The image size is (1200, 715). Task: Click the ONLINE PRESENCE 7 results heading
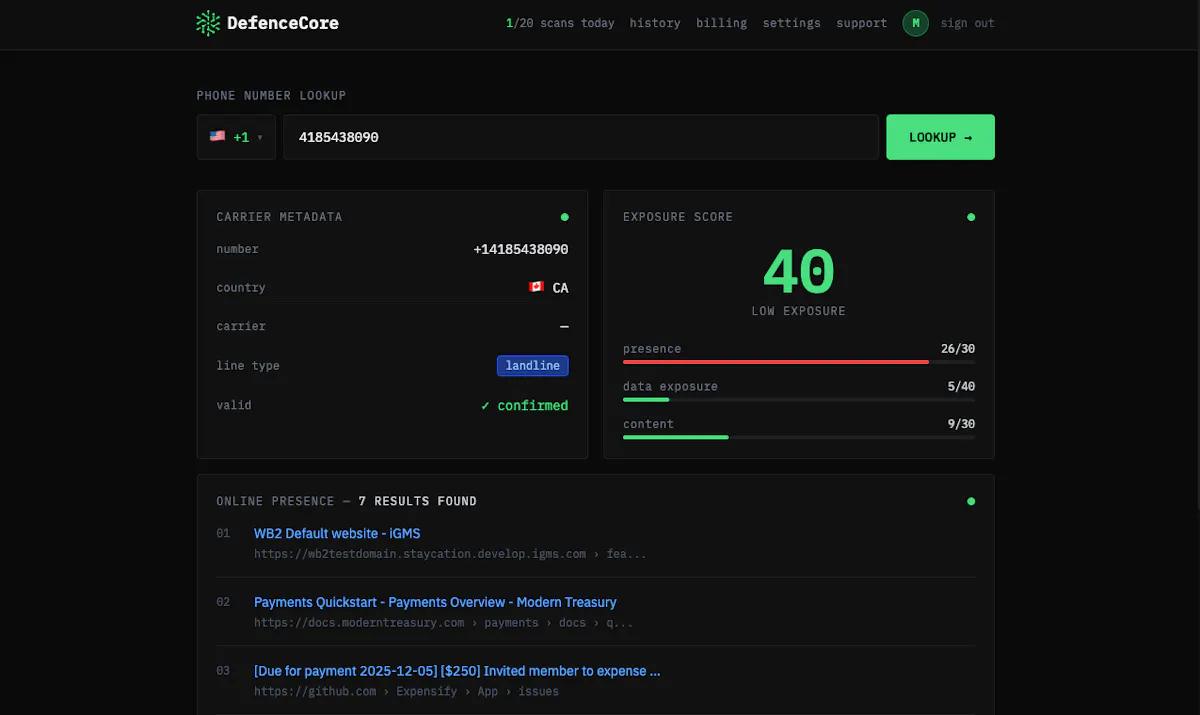tap(347, 501)
